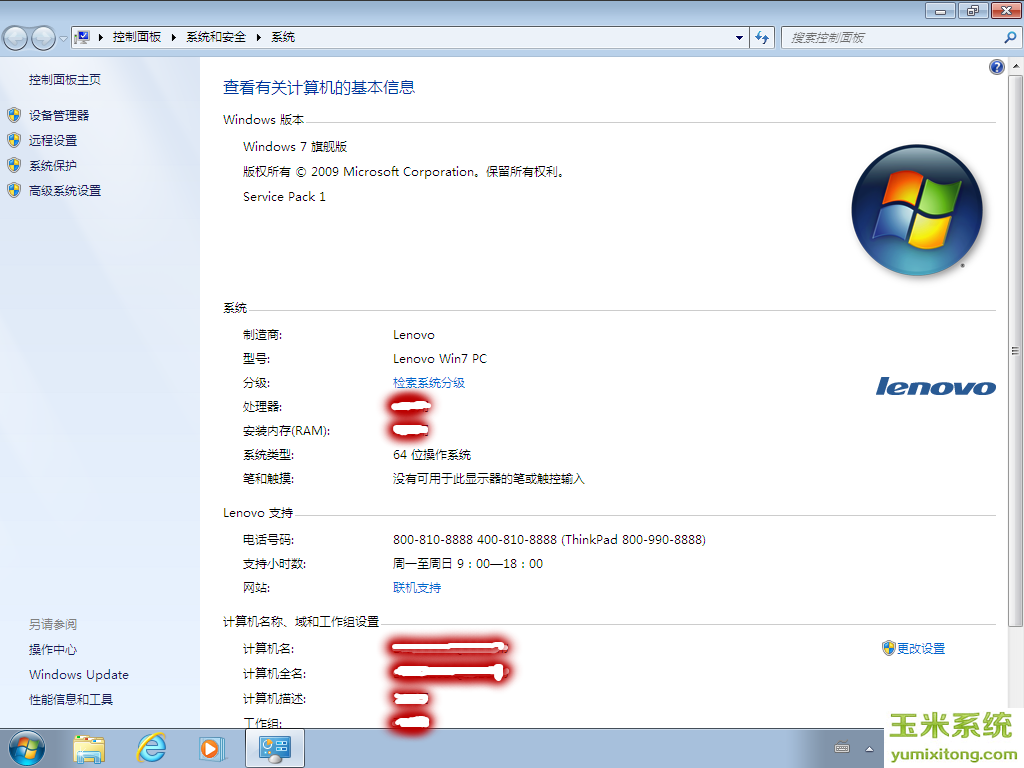Expand arrow after 系统和安全 breadcrumb
Screen dimensions: 1024x768
(259, 37)
